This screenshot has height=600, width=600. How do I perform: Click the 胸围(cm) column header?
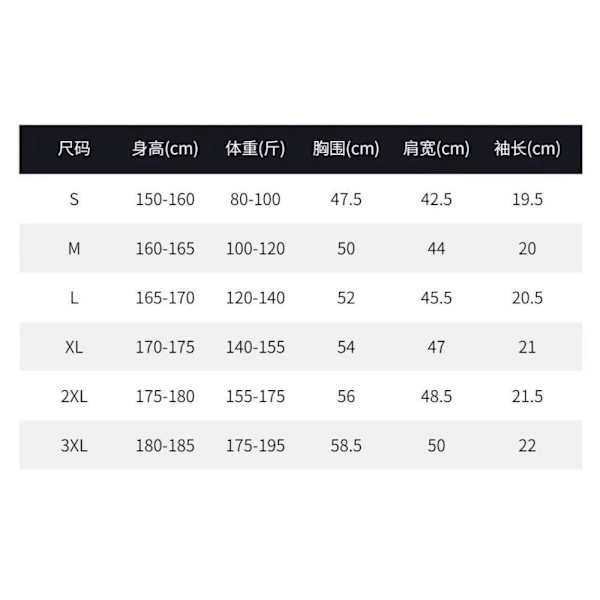[346, 149]
